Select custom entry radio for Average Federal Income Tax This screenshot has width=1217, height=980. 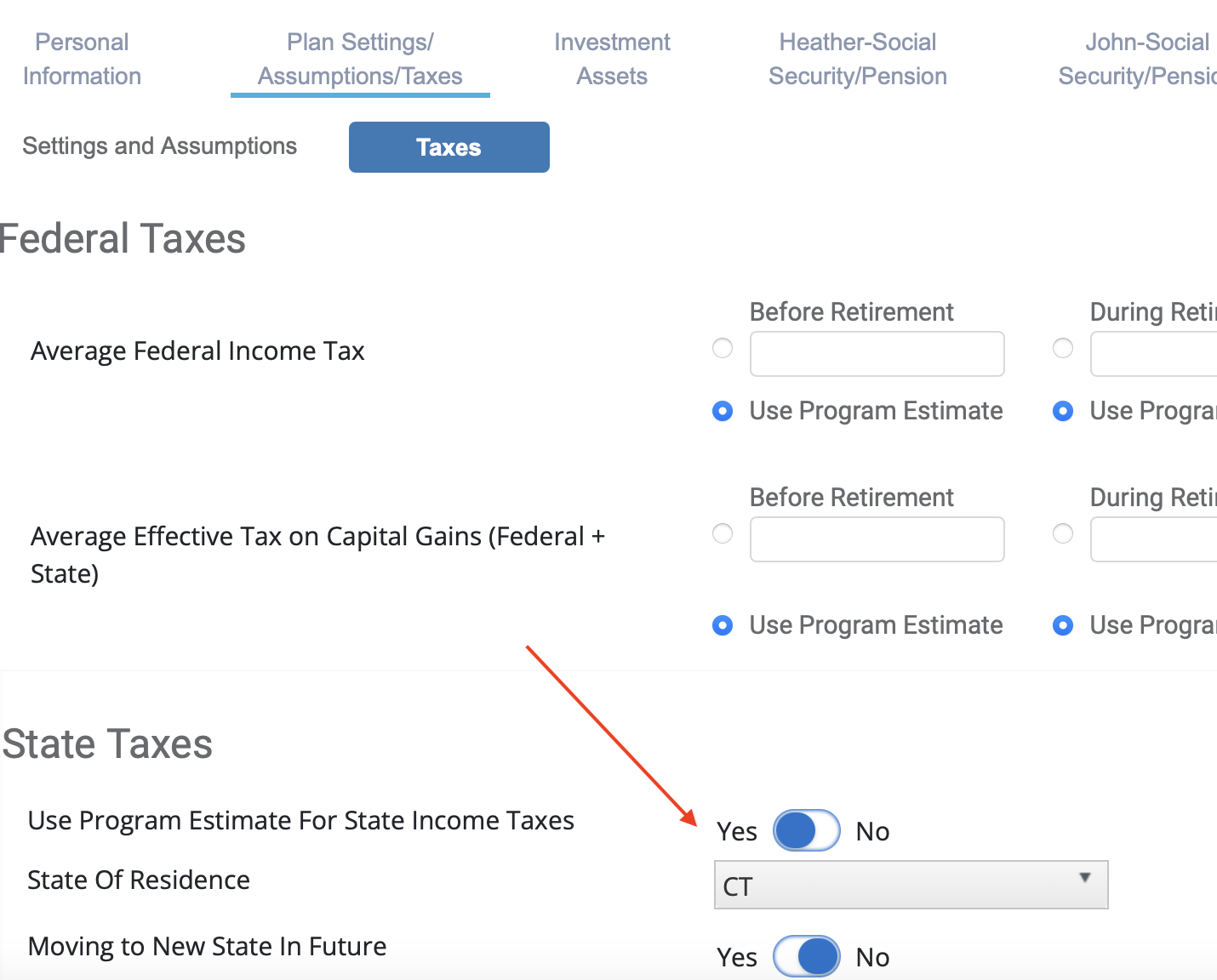pos(722,348)
